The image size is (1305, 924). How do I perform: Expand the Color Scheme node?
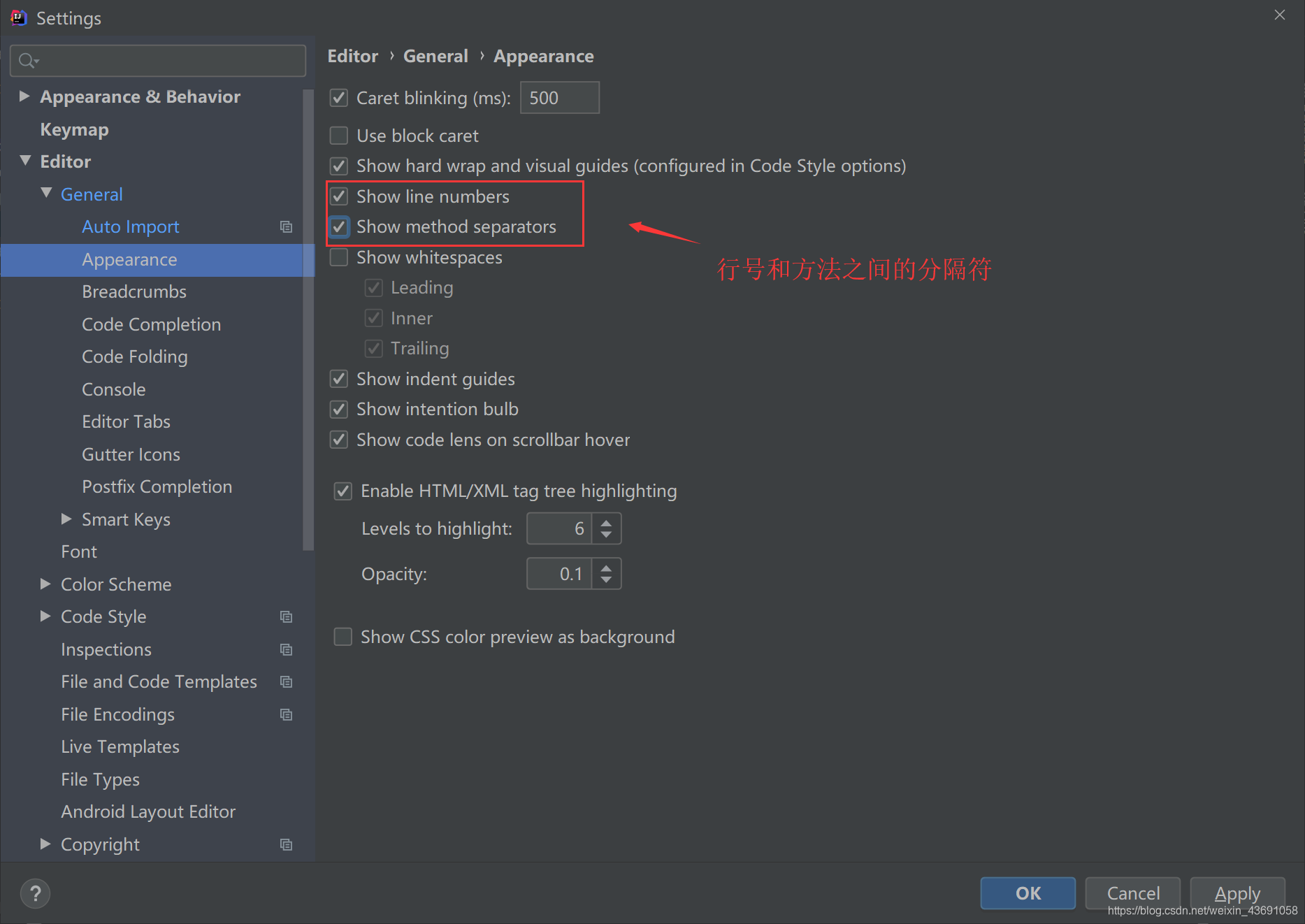[x=45, y=584]
